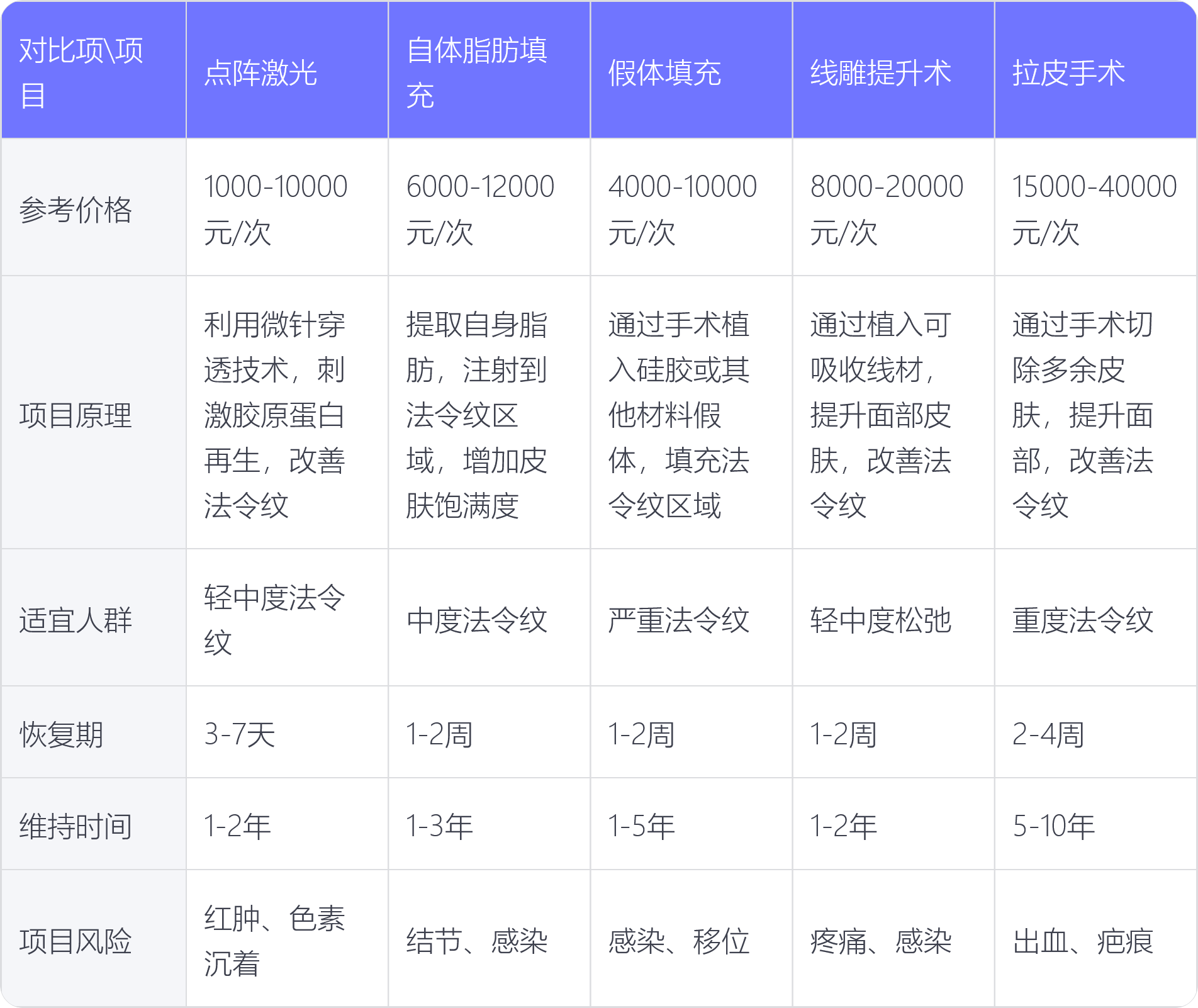The height and width of the screenshot is (1008, 1198).
Task: Click the 8000-20000元/次 price cell
Action: [893, 207]
